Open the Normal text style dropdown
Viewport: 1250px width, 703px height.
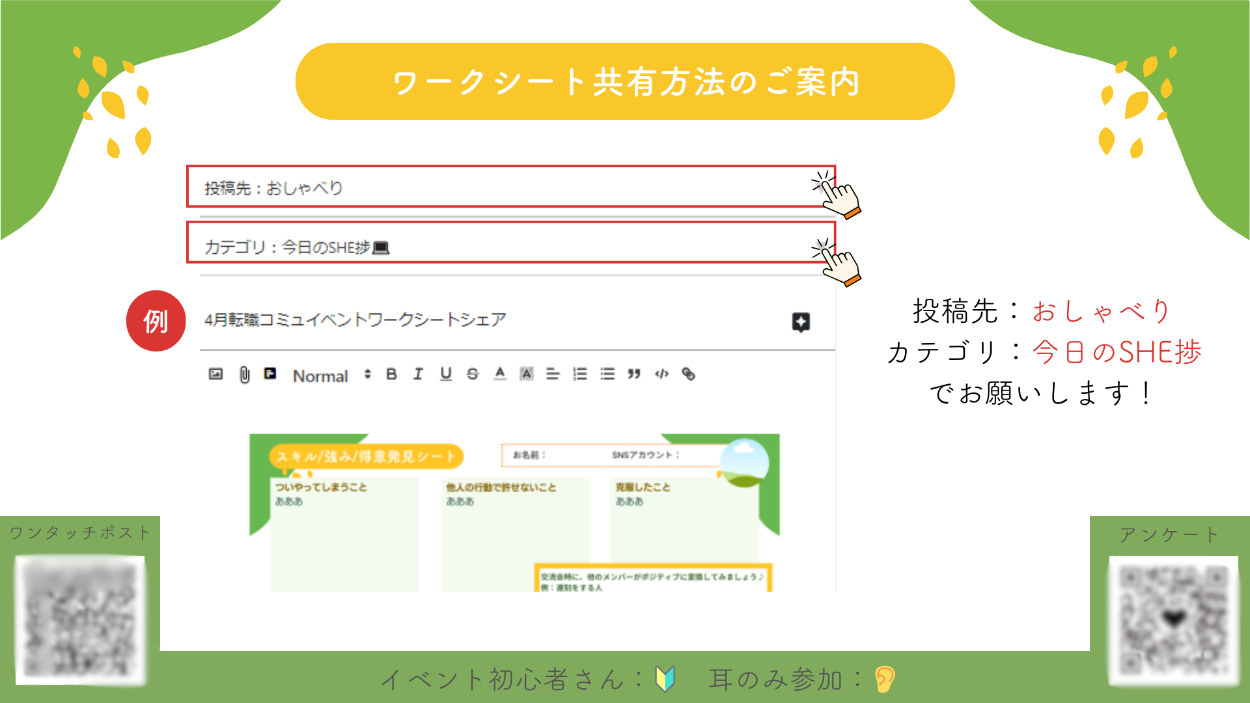click(331, 376)
